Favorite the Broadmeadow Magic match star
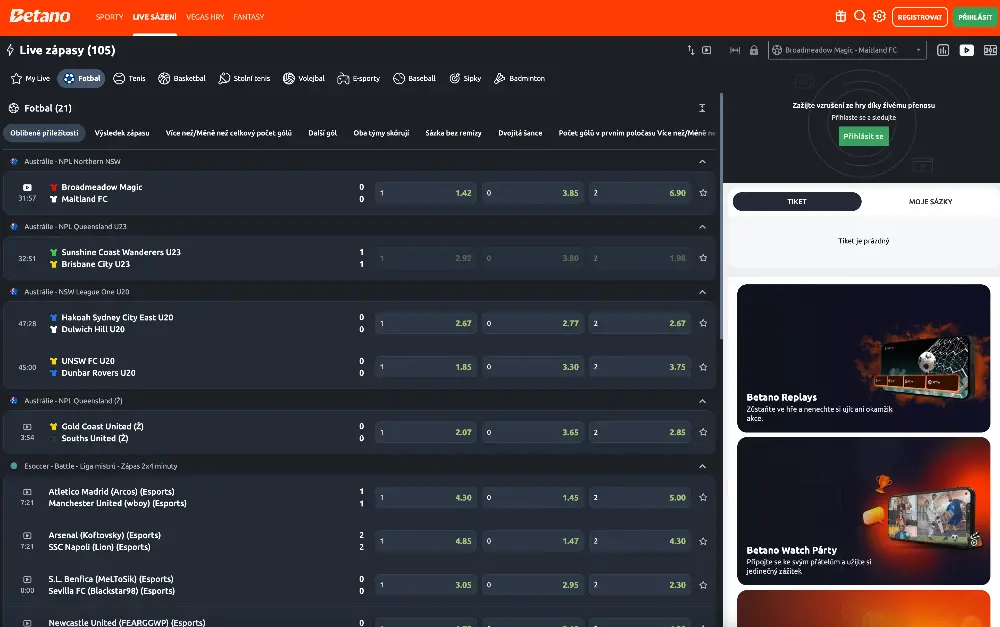Viewport: 1000px width, 627px height. pos(703,193)
